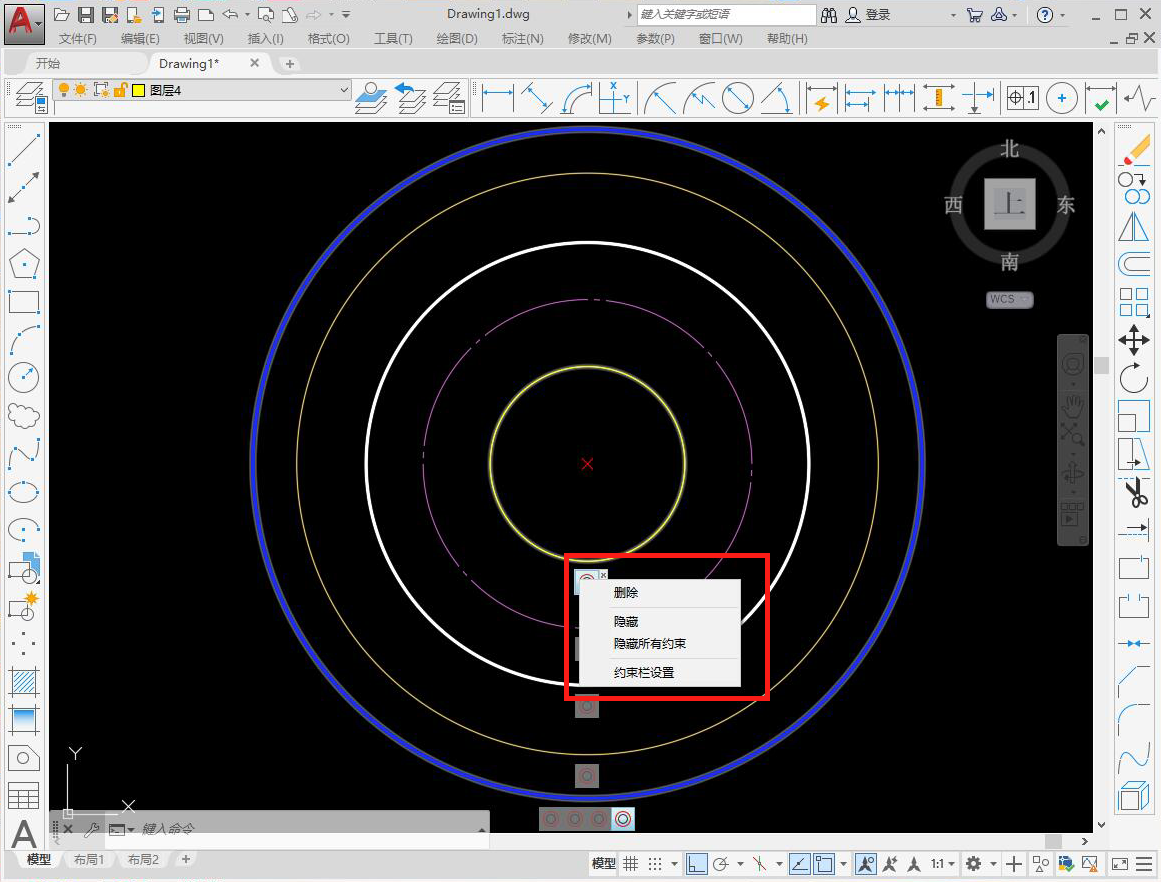
Task: Click the 北 direction on ViewCube compass
Action: coord(1009,149)
